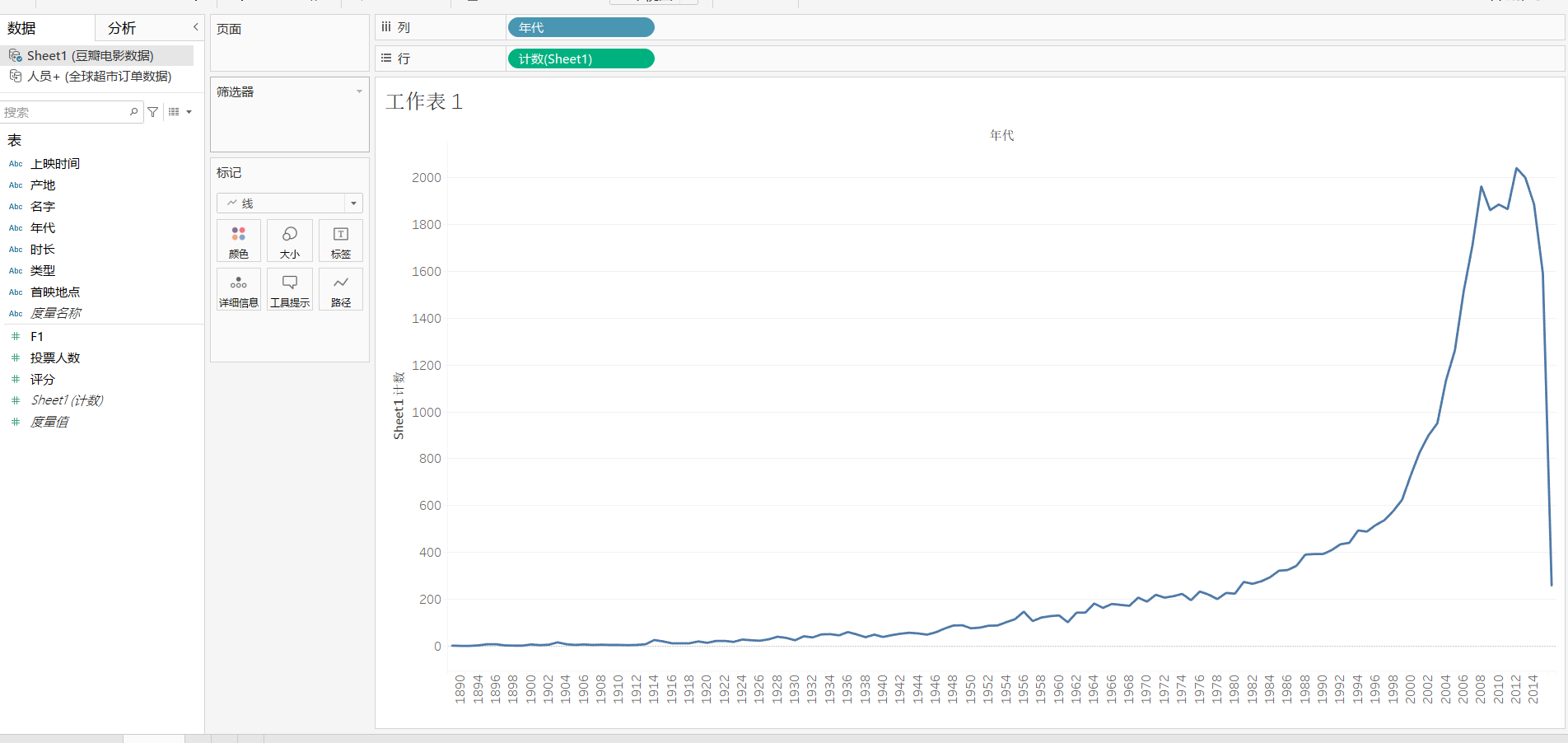Click the number type icon of F1

tap(16, 336)
